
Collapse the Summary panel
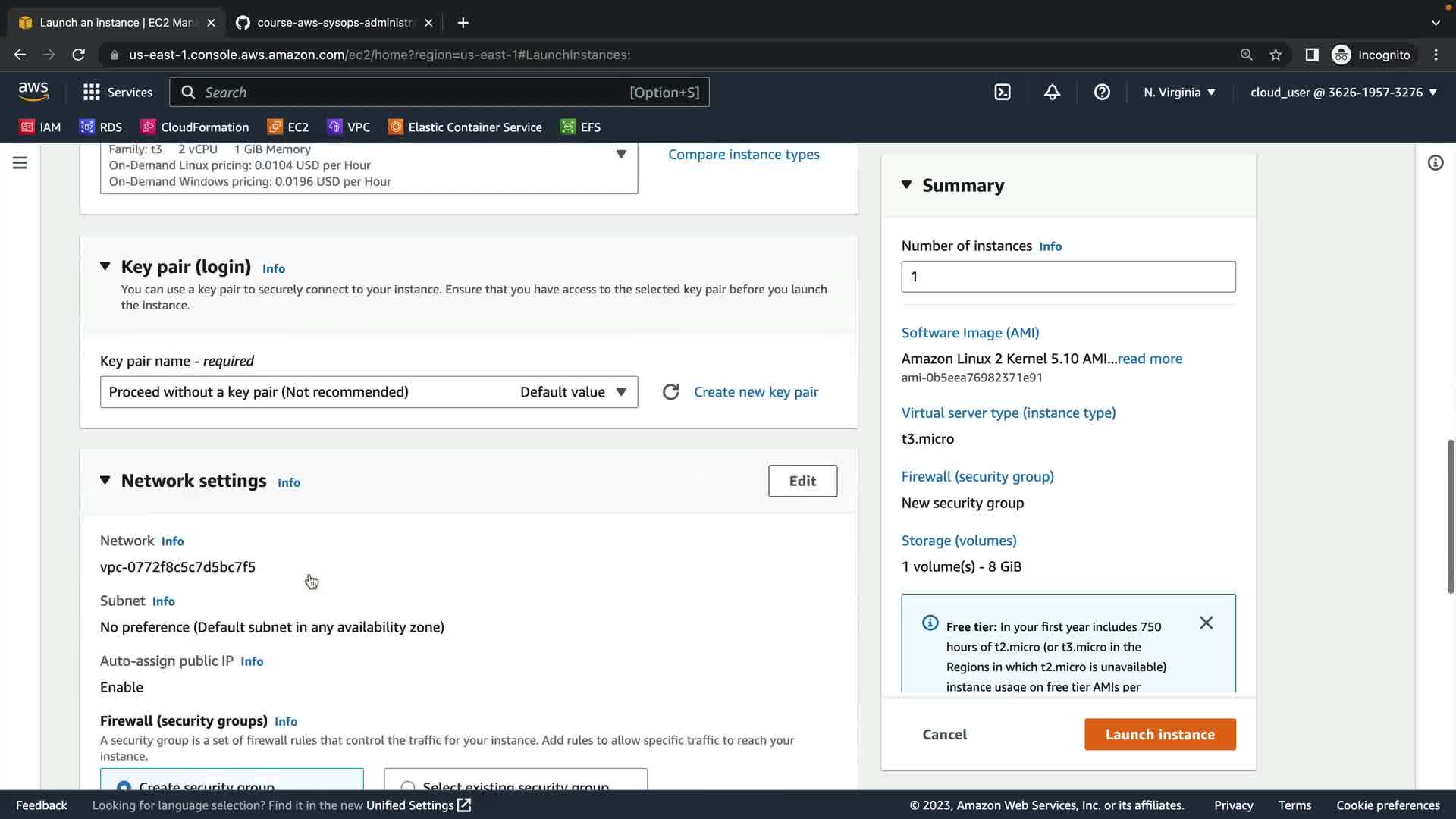906,185
